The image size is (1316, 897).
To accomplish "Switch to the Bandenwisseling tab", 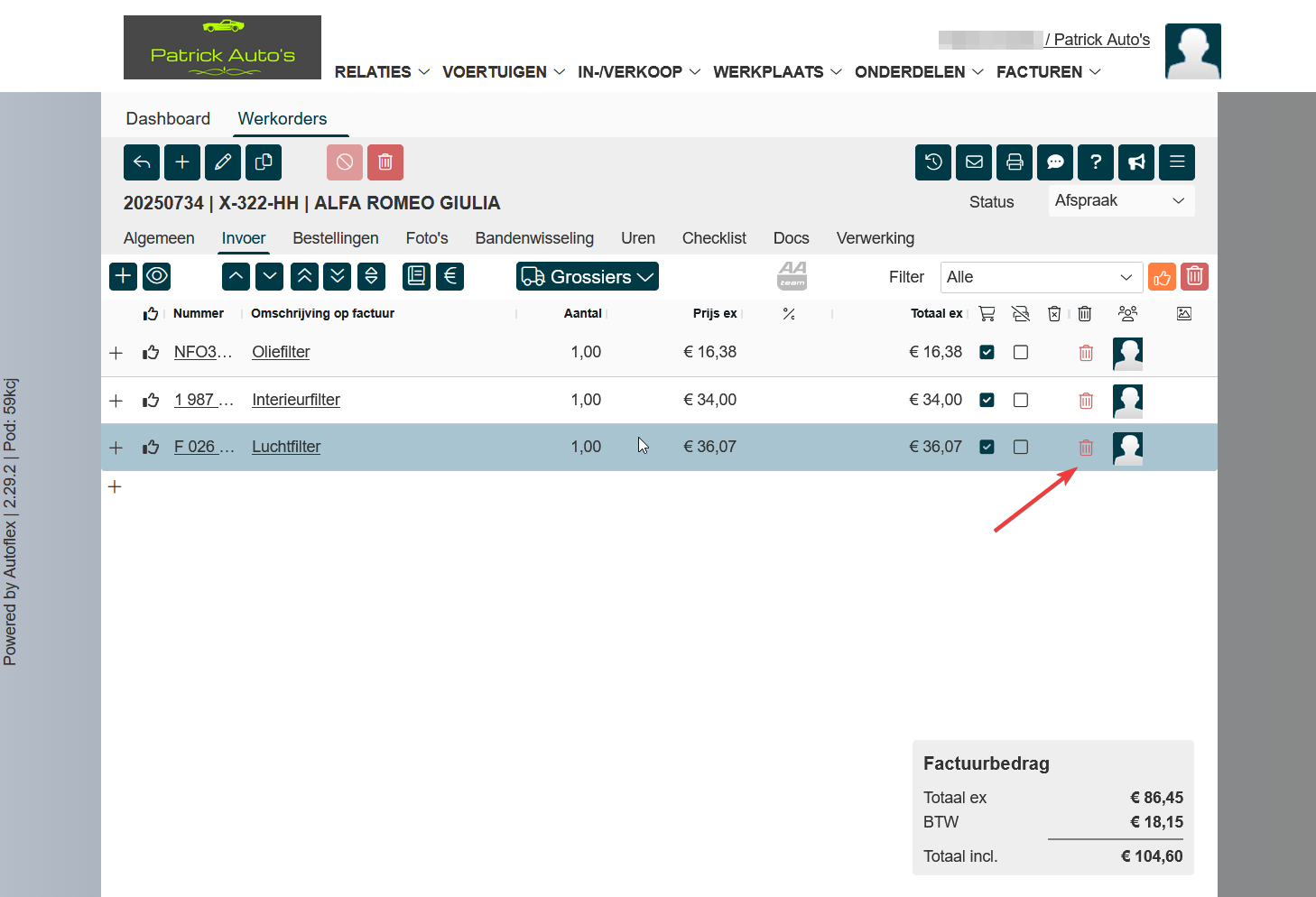I will [534, 238].
